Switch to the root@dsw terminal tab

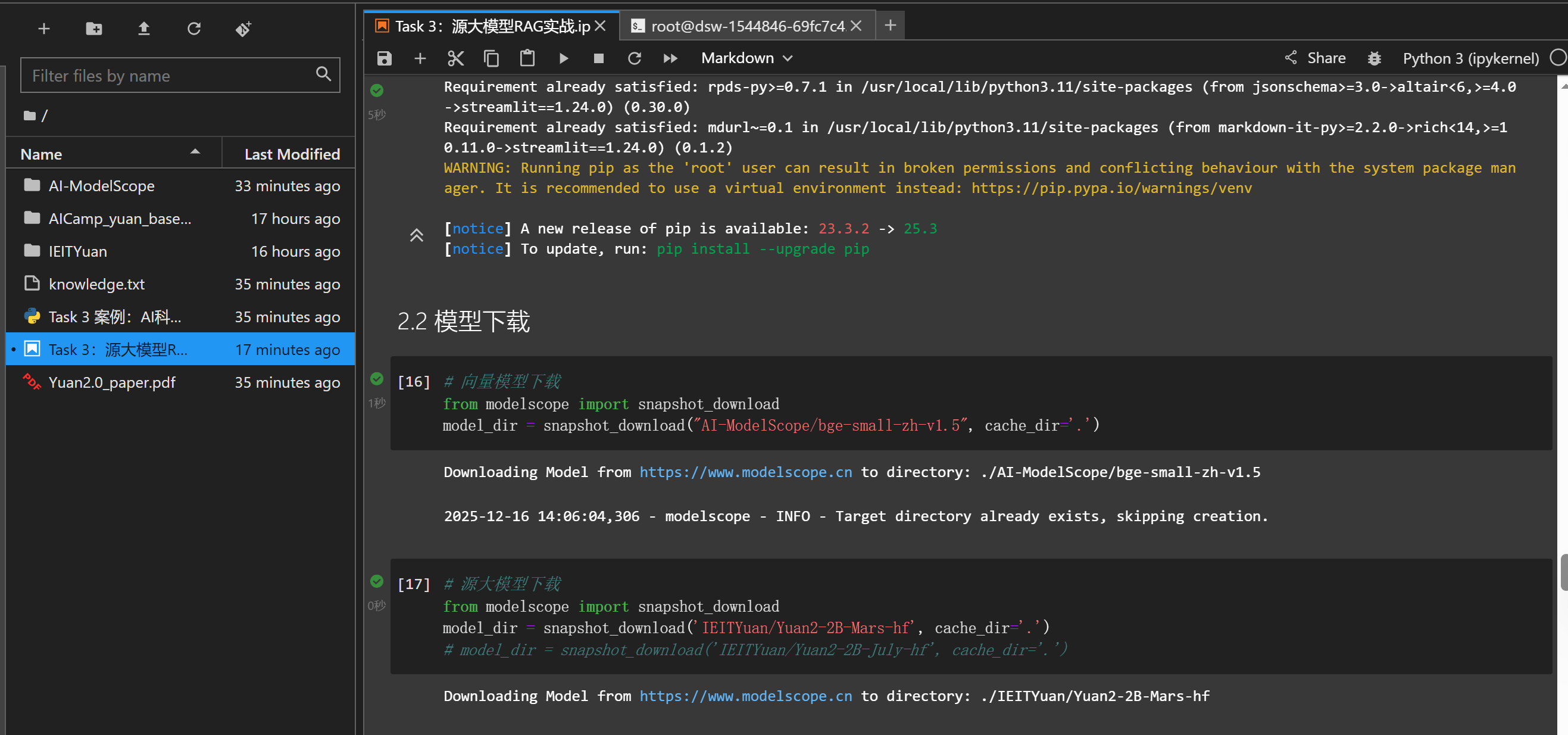pos(746,26)
